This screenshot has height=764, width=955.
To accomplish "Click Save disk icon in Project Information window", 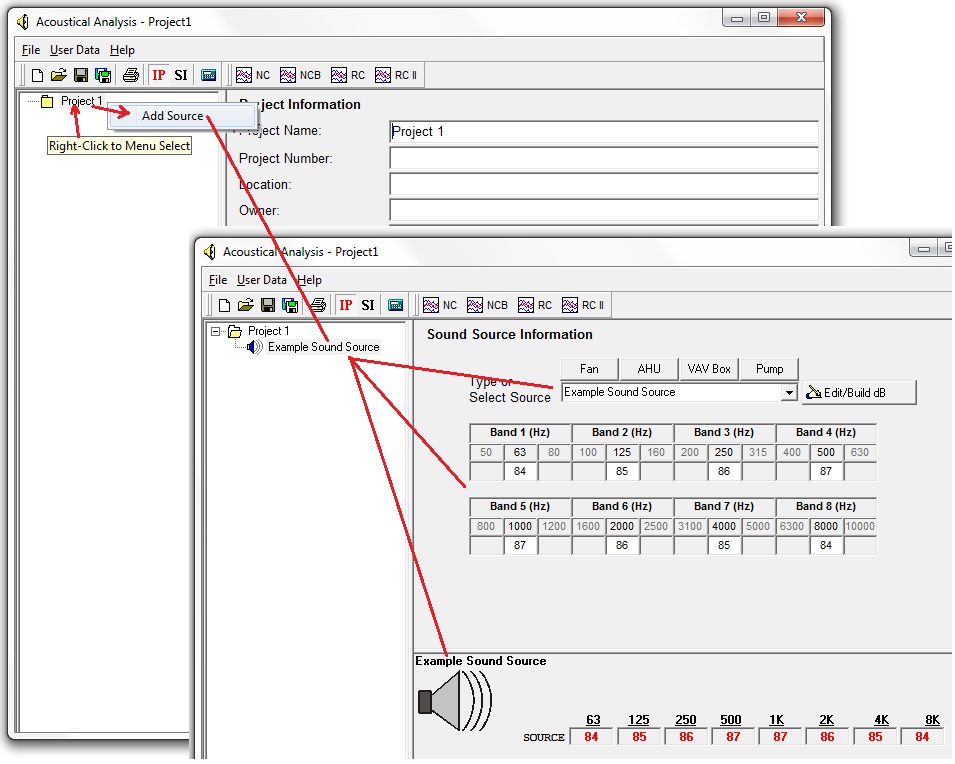I will [81, 76].
